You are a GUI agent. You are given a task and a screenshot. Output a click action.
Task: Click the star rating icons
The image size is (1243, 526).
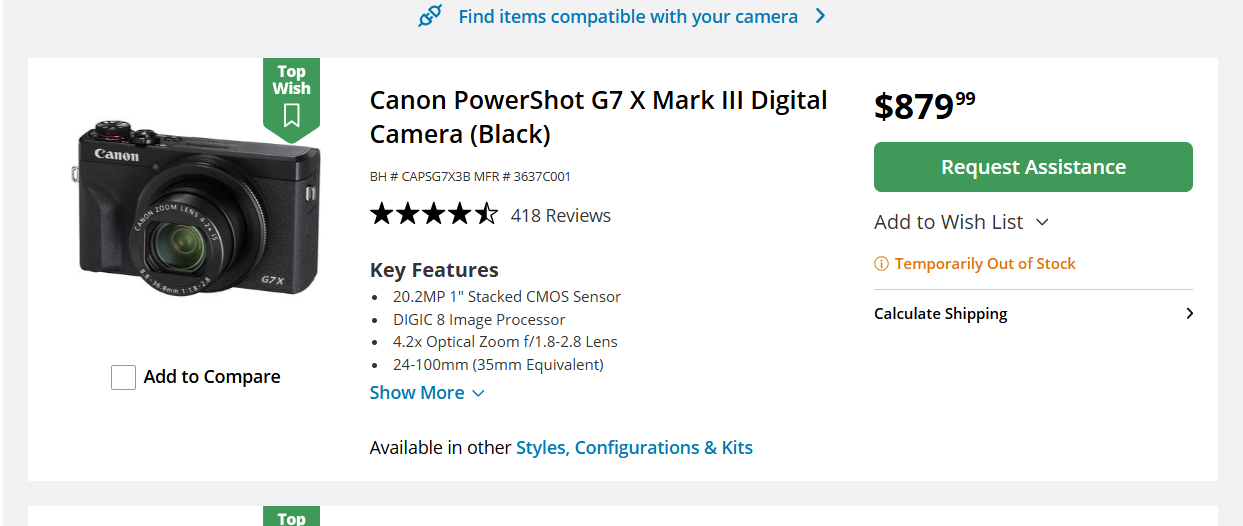tap(434, 215)
